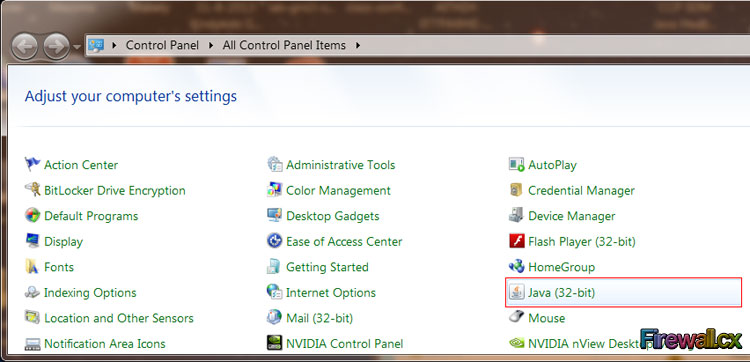Select the Device Manager icon
750x362 pixels.
pyautogui.click(x=517, y=216)
